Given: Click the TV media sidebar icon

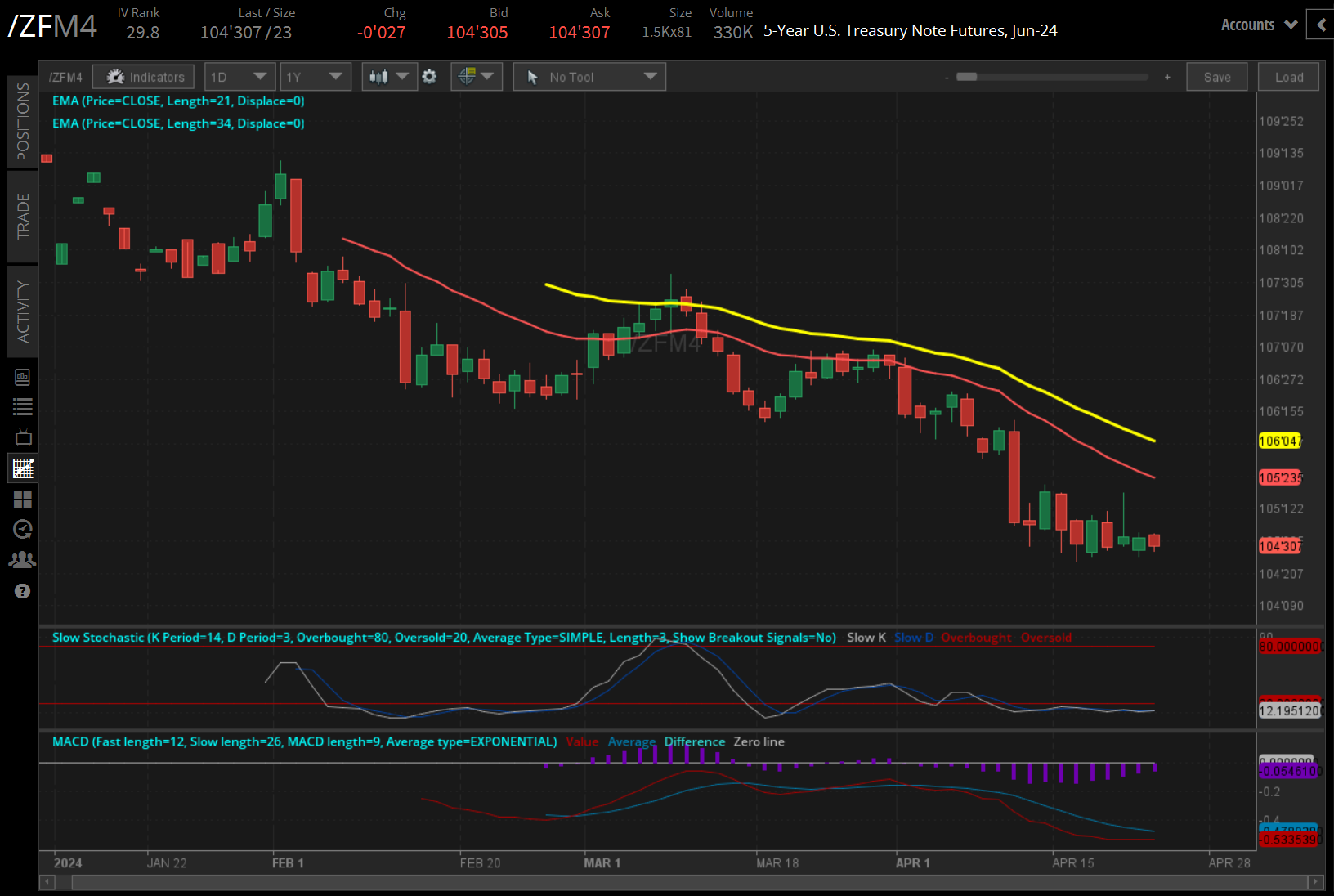Looking at the screenshot, I should tap(23, 437).
